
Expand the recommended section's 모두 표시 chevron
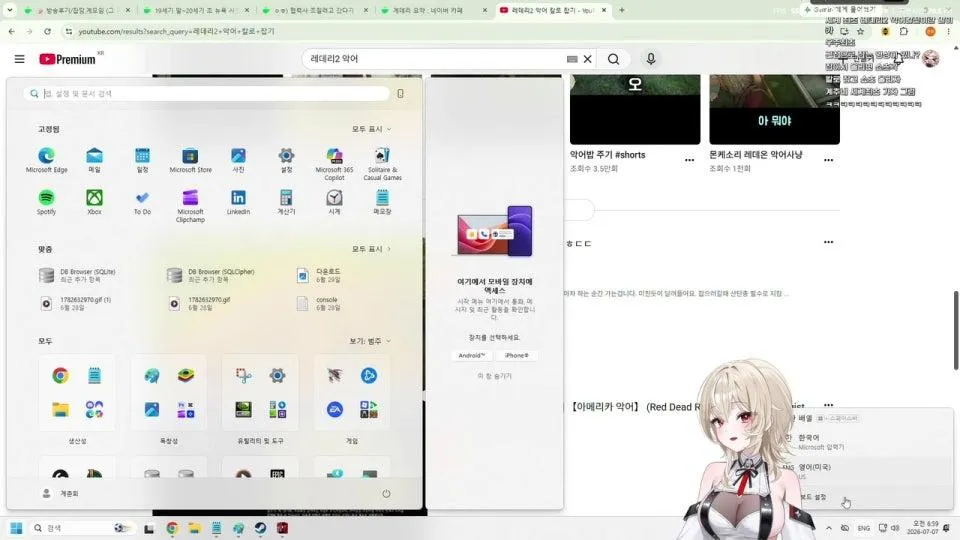click(x=372, y=249)
